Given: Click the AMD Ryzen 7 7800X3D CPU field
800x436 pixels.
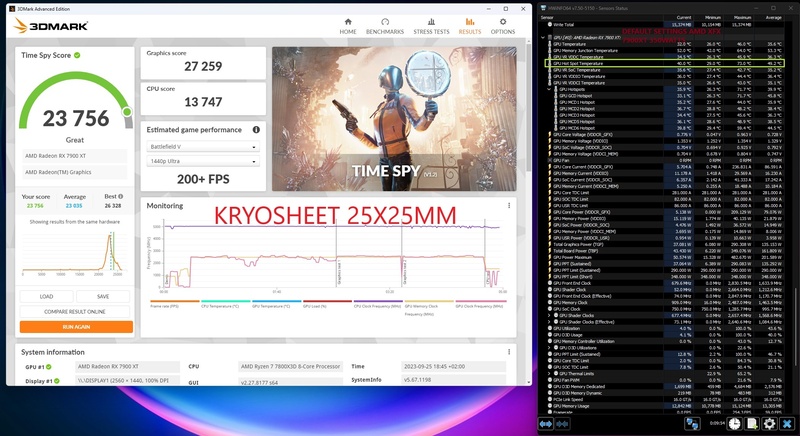Looking at the screenshot, I should (290, 367).
